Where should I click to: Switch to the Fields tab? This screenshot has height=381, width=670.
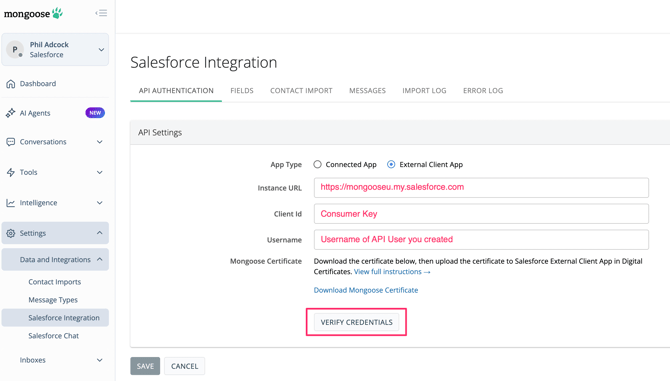(242, 91)
